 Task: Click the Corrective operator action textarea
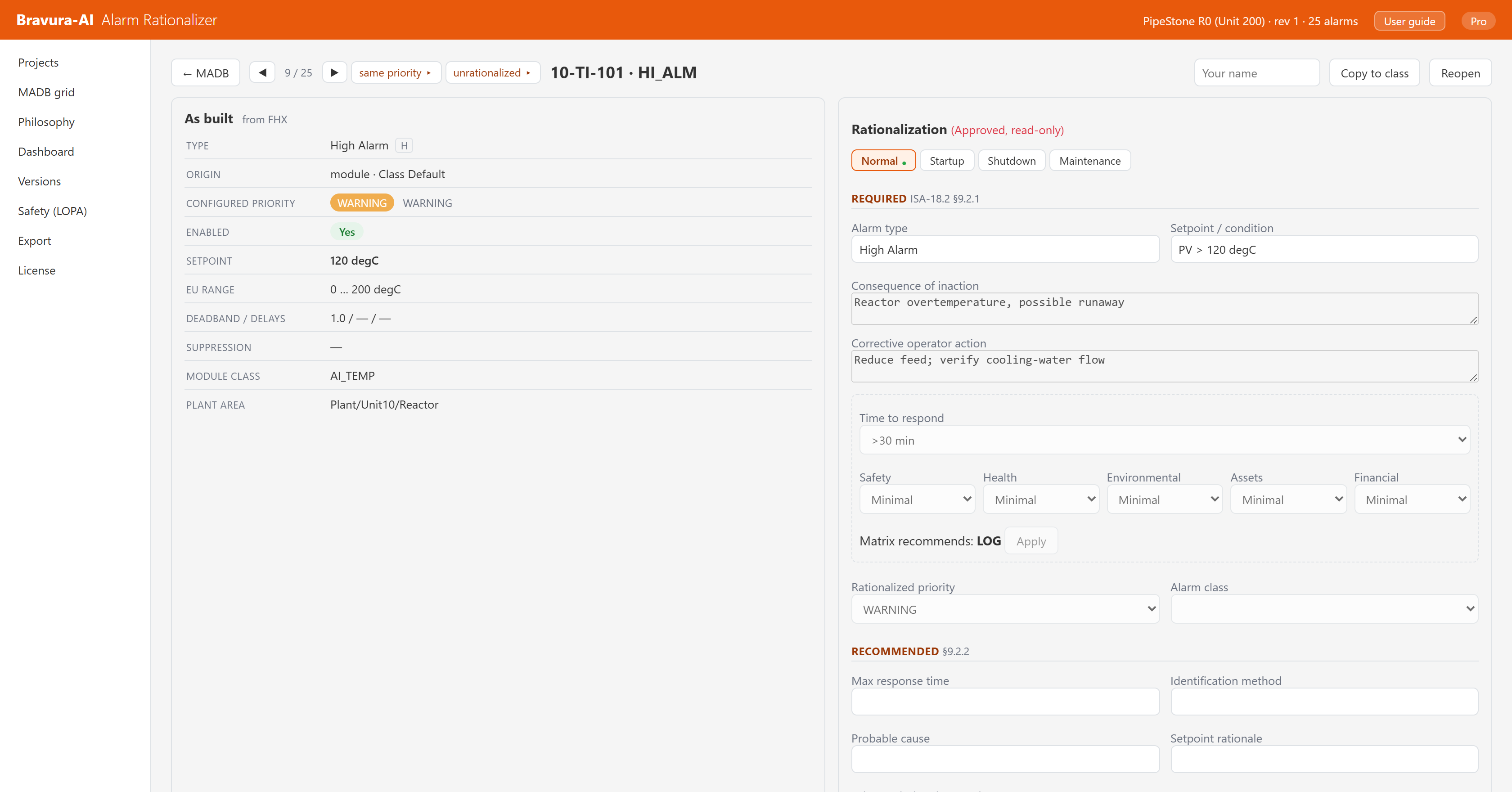pyautogui.click(x=1165, y=366)
